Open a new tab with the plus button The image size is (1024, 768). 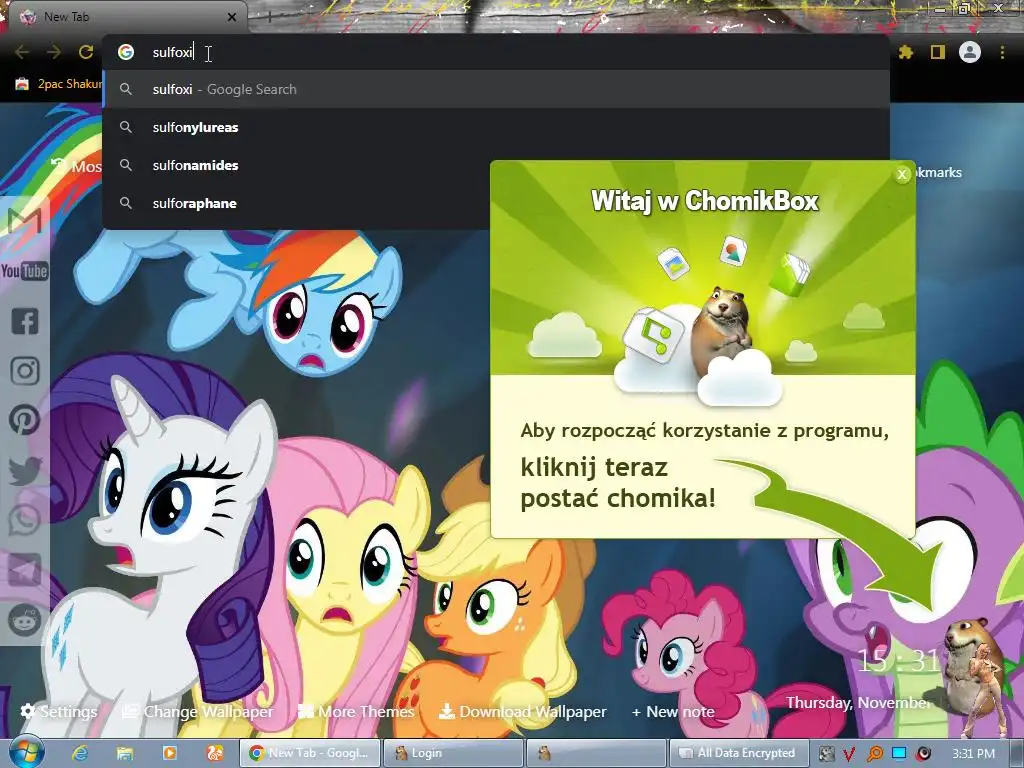point(269,17)
